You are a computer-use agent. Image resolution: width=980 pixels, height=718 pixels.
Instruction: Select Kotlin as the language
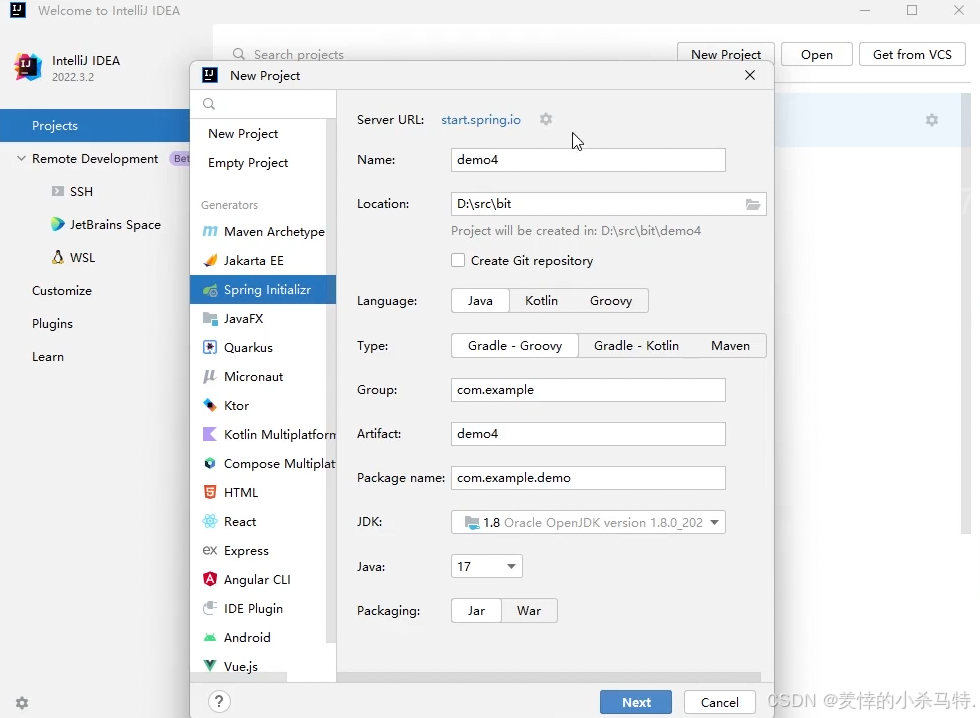[x=541, y=301]
